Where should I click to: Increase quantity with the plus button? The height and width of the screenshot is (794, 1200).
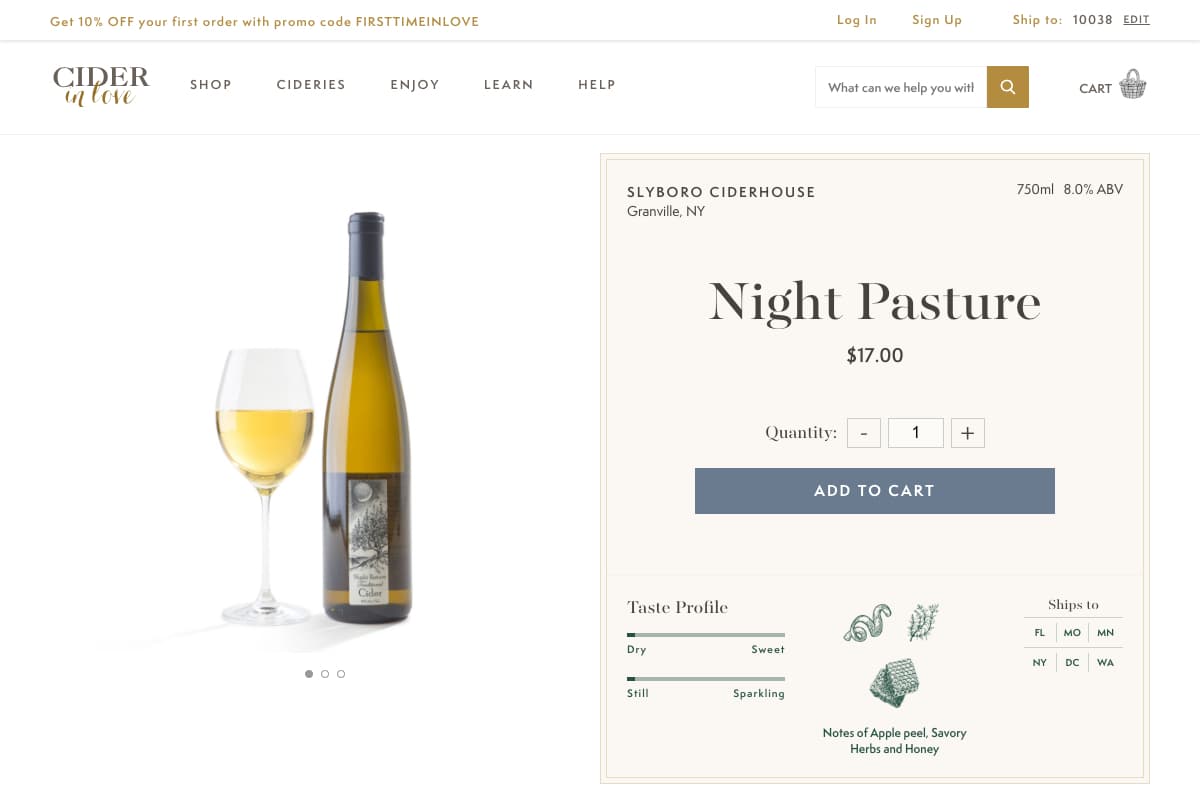coord(967,433)
